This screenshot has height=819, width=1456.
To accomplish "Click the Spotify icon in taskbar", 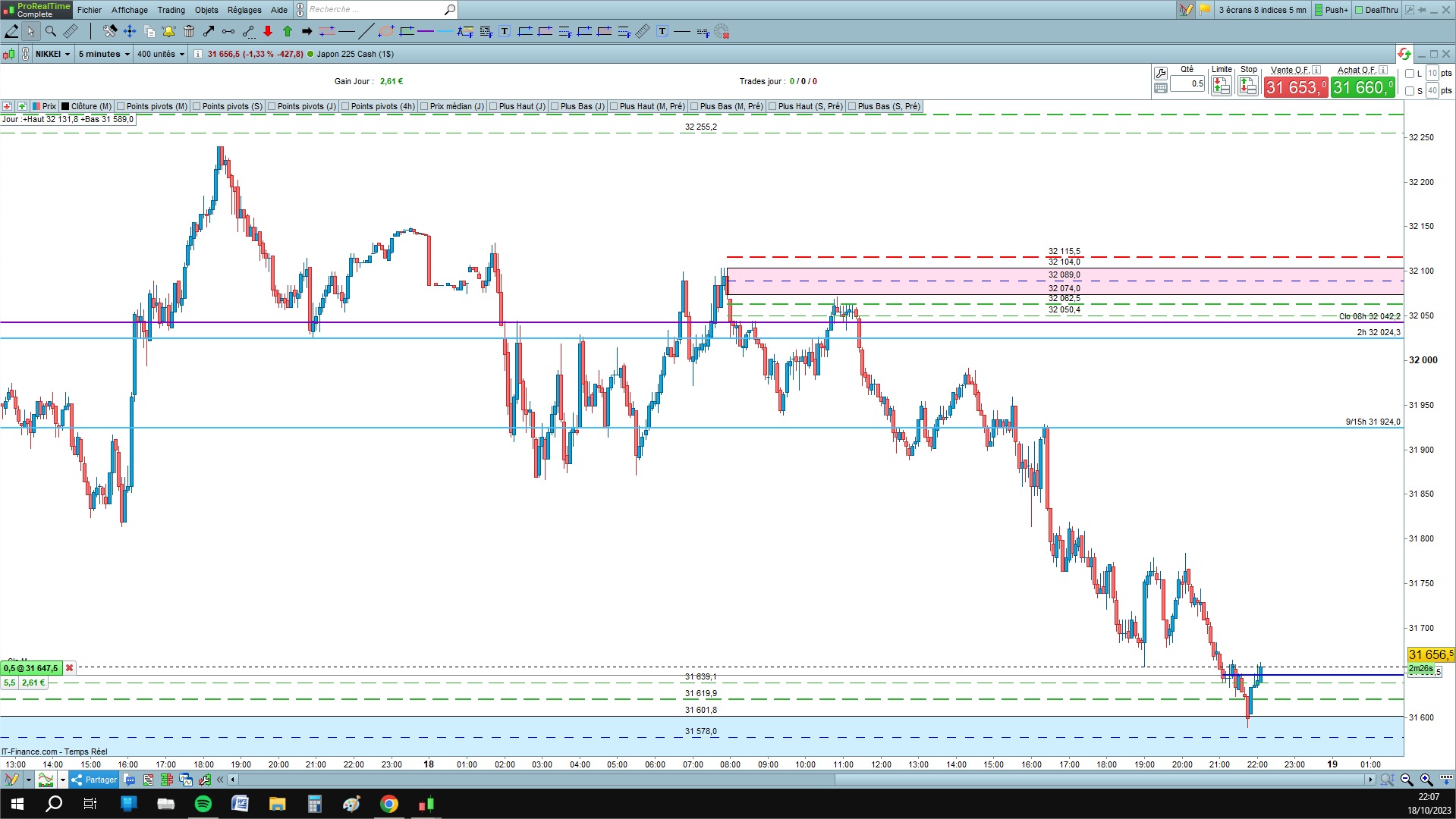I will (203, 804).
